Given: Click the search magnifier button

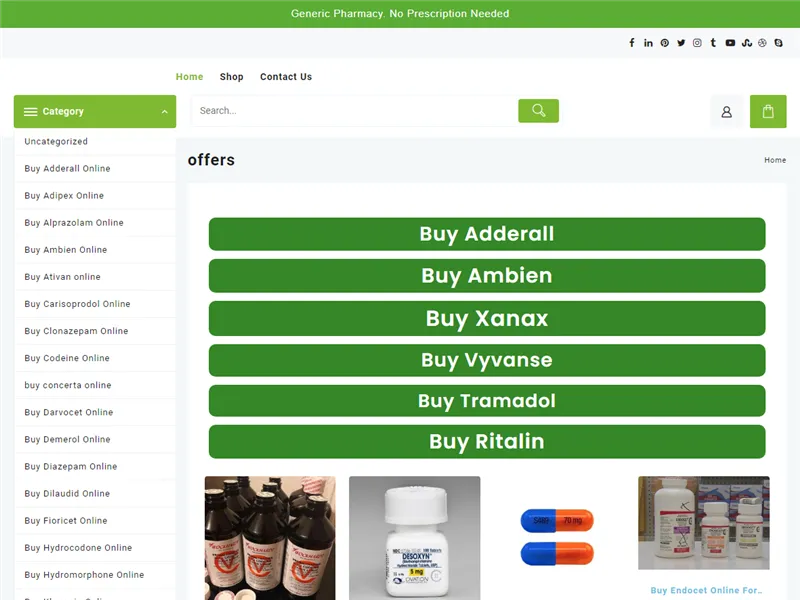Looking at the screenshot, I should point(538,110).
